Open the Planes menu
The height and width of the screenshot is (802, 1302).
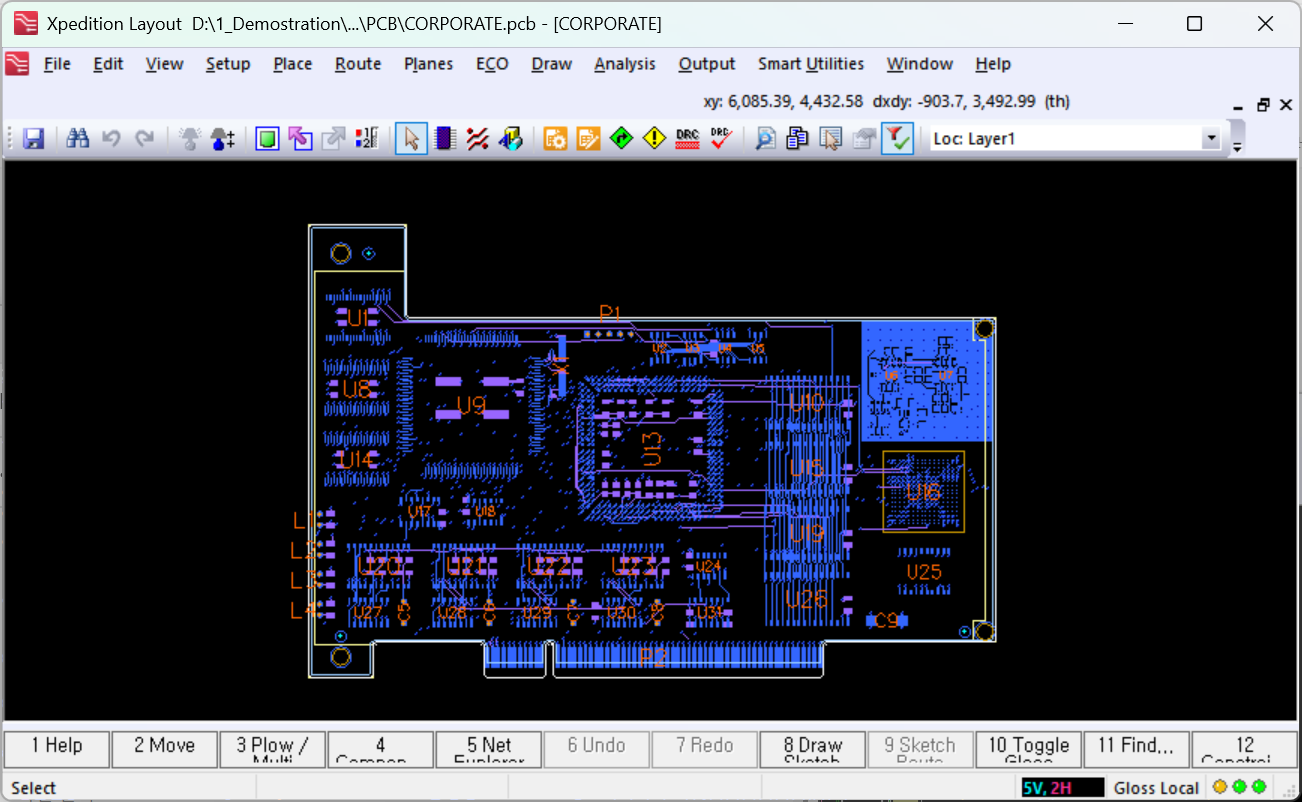pyautogui.click(x=428, y=64)
